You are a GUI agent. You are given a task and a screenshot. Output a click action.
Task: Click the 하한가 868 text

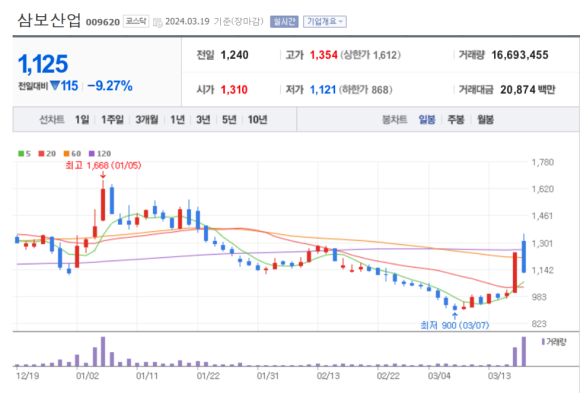click(365, 90)
